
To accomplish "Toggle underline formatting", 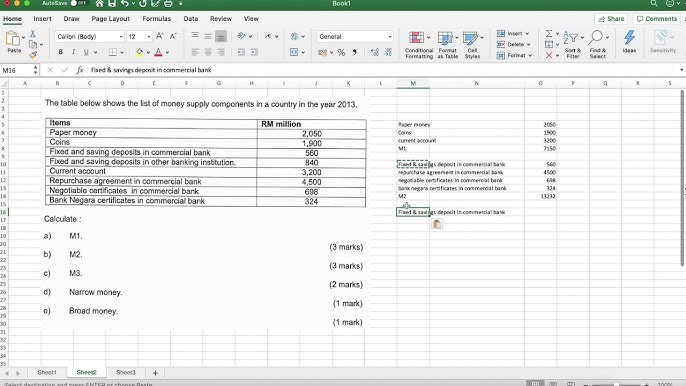I will [x=86, y=52].
